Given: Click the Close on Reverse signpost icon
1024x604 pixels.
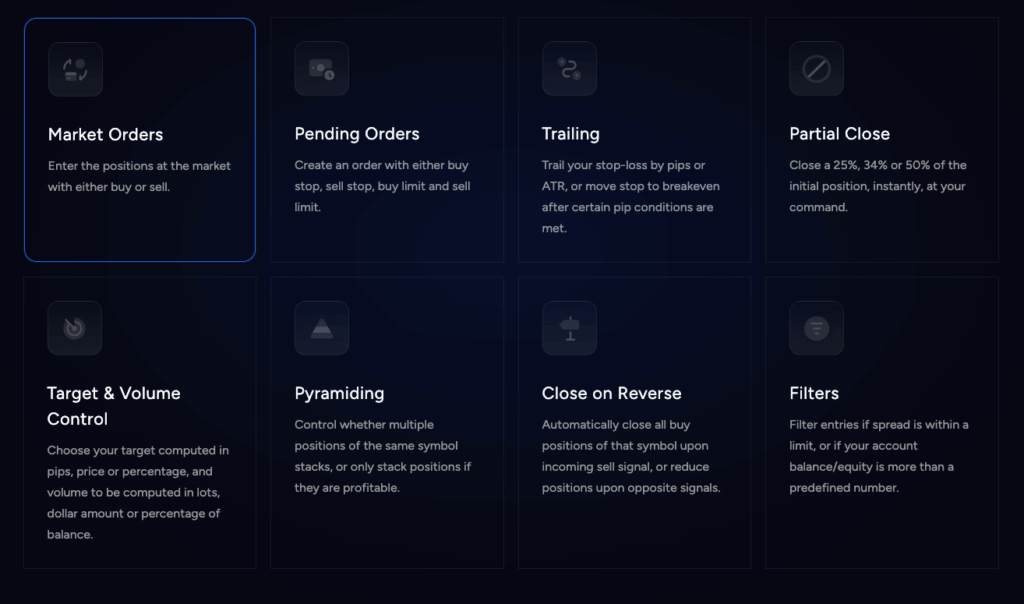Looking at the screenshot, I should point(569,328).
